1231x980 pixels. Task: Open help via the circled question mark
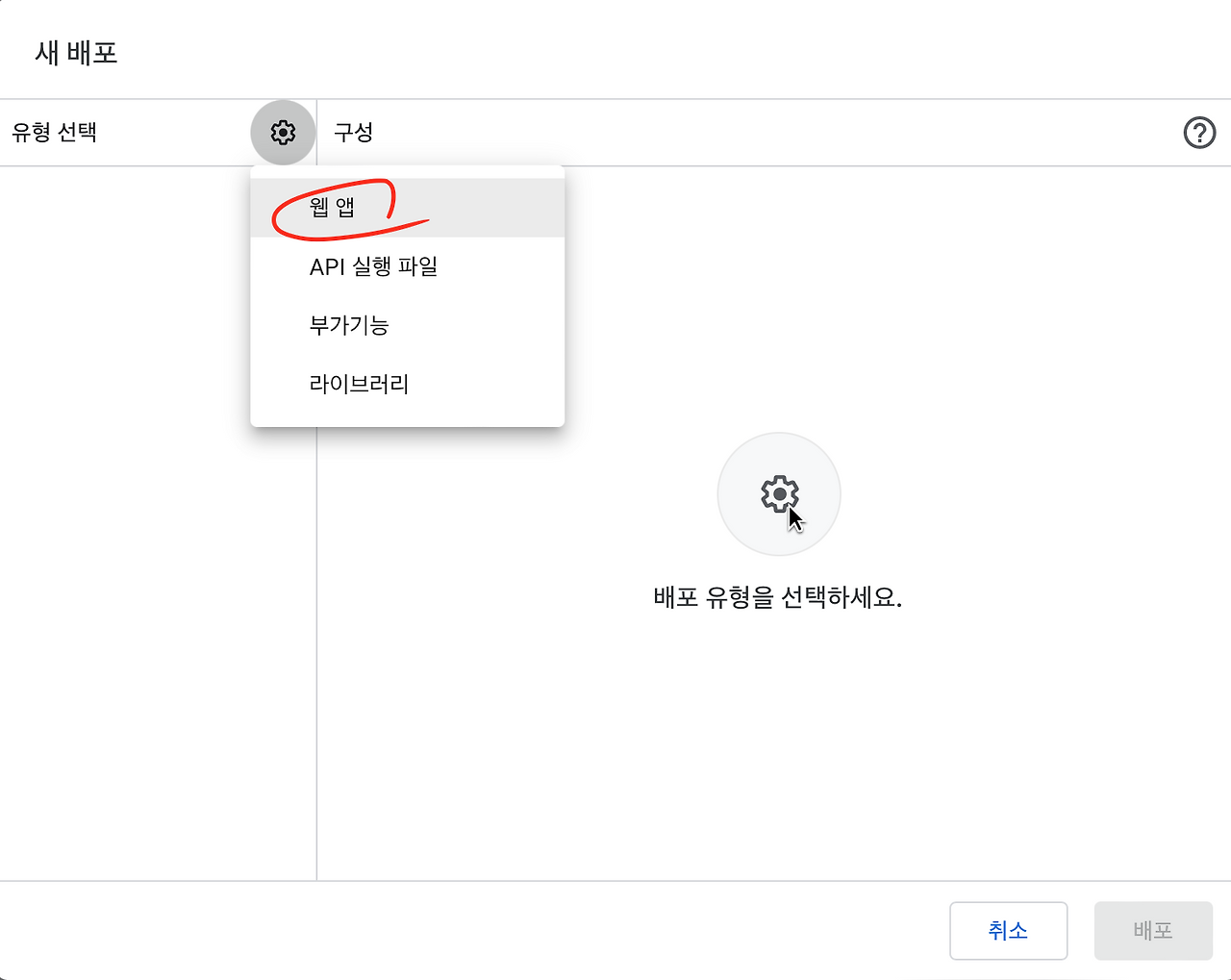point(1199,132)
